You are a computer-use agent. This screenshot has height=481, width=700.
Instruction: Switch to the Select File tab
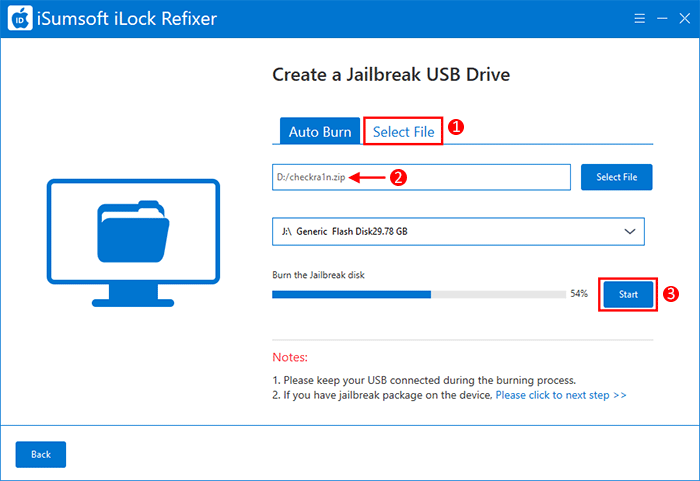[x=403, y=131]
